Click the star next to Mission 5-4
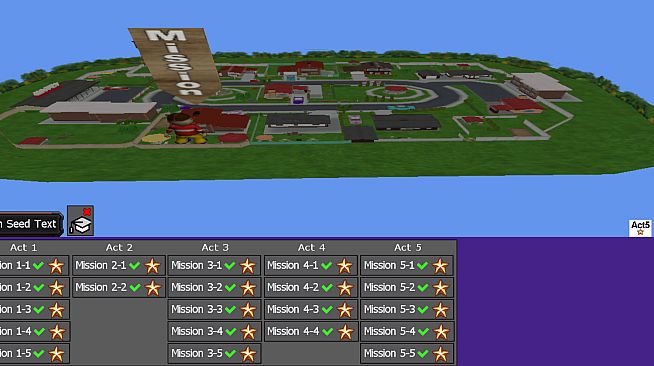The height and width of the screenshot is (366, 654). point(440,332)
